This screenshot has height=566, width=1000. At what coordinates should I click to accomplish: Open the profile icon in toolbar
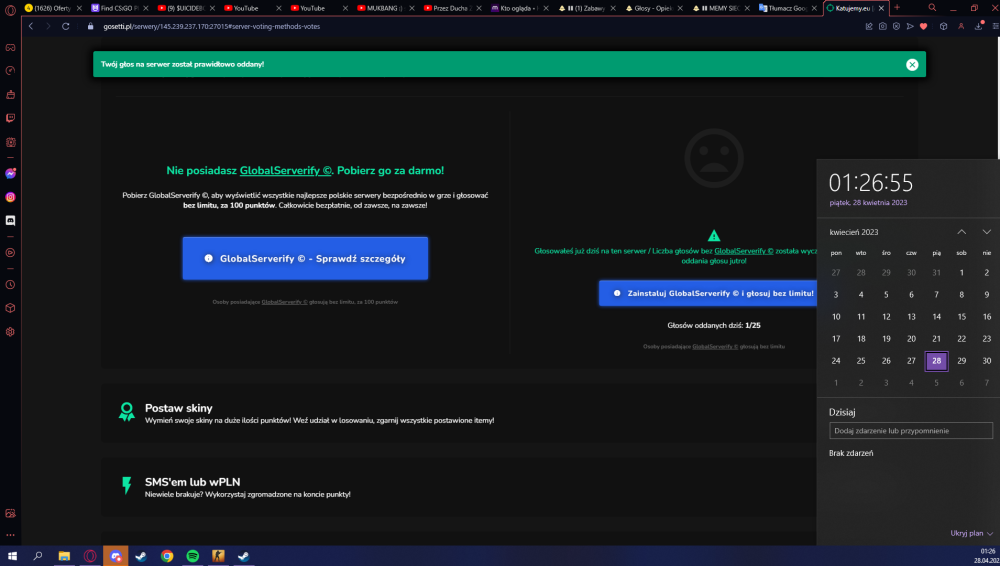961,26
